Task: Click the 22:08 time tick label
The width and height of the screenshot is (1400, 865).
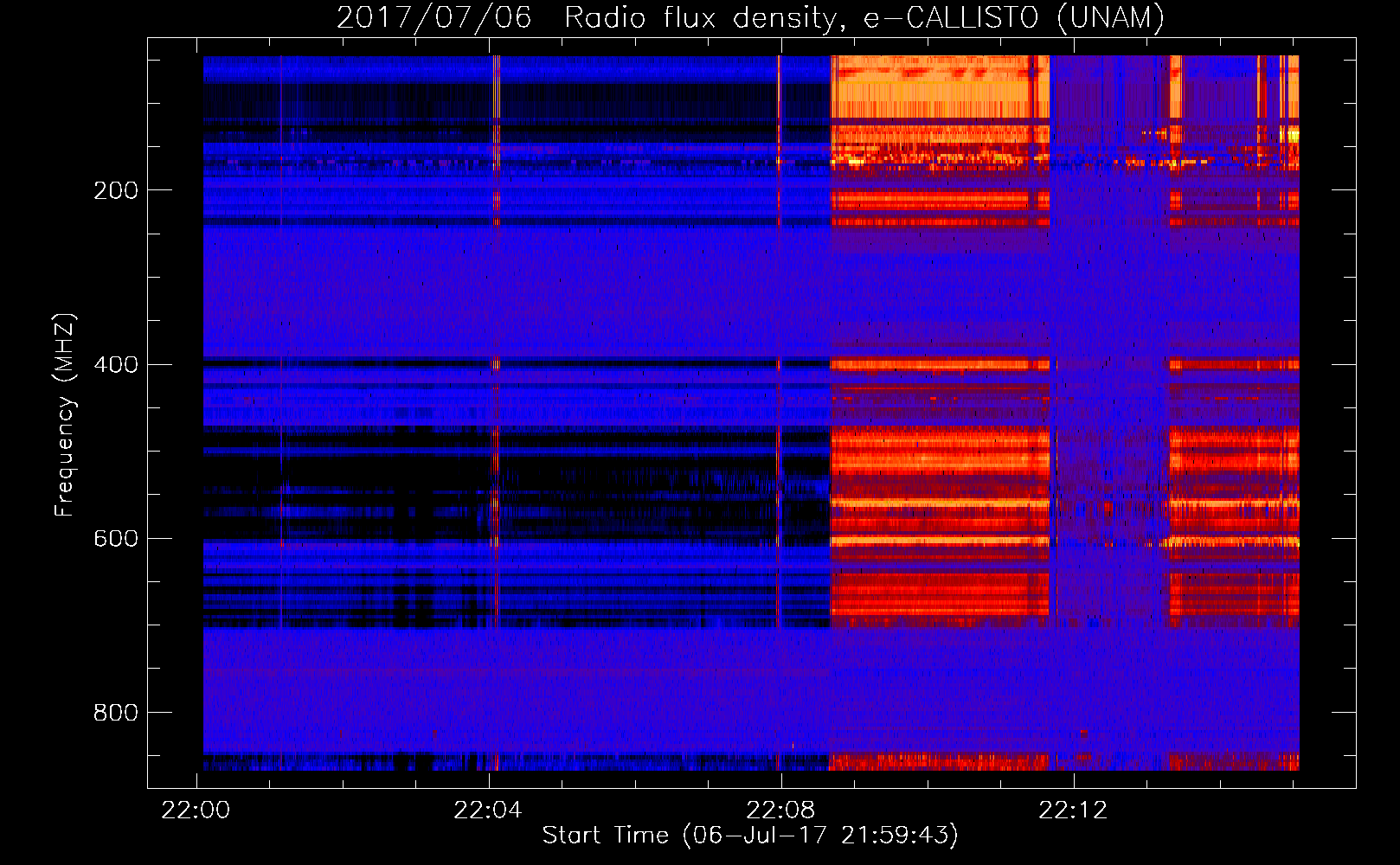Action: tap(780, 810)
